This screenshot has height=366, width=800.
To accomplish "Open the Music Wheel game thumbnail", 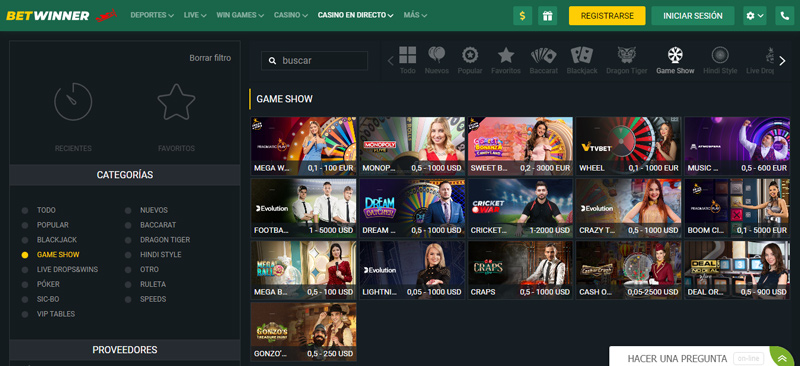I will click(x=737, y=146).
